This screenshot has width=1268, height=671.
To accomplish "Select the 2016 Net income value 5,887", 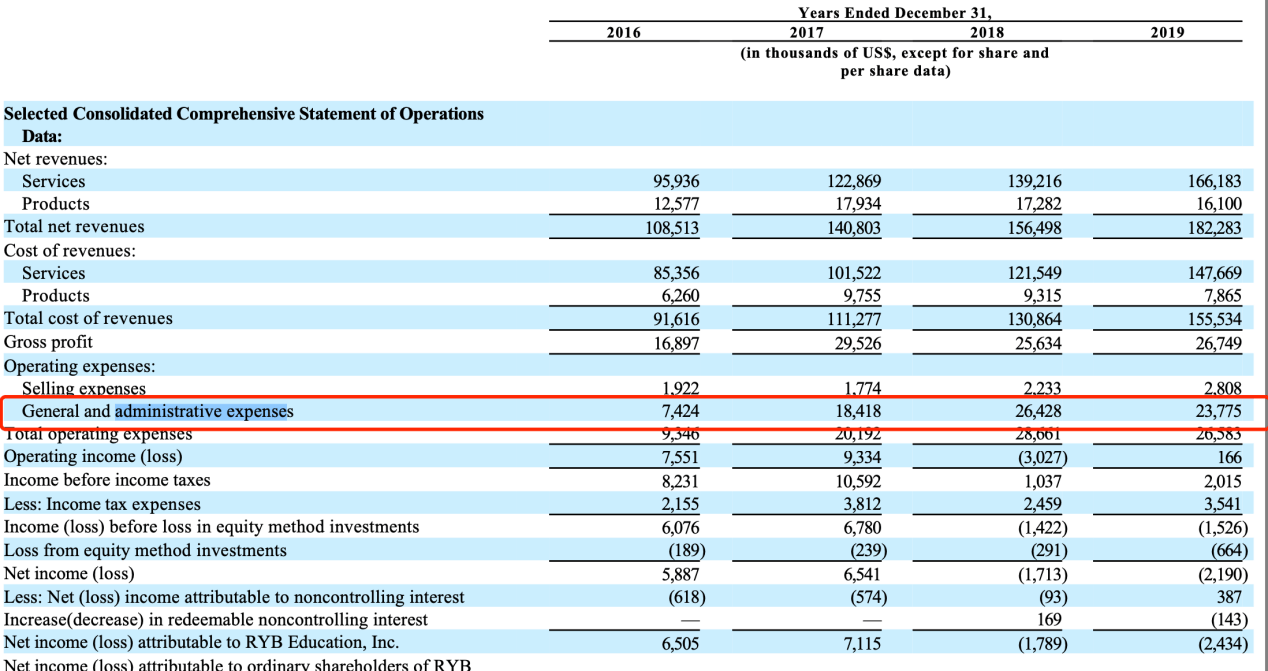I will click(x=680, y=574).
